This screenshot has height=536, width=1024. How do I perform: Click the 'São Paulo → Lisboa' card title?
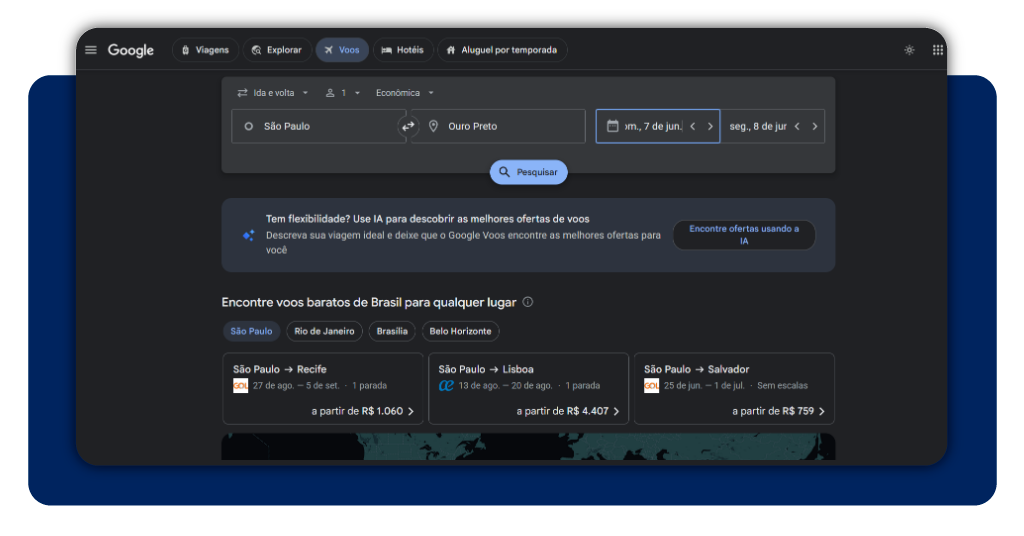[x=486, y=370]
